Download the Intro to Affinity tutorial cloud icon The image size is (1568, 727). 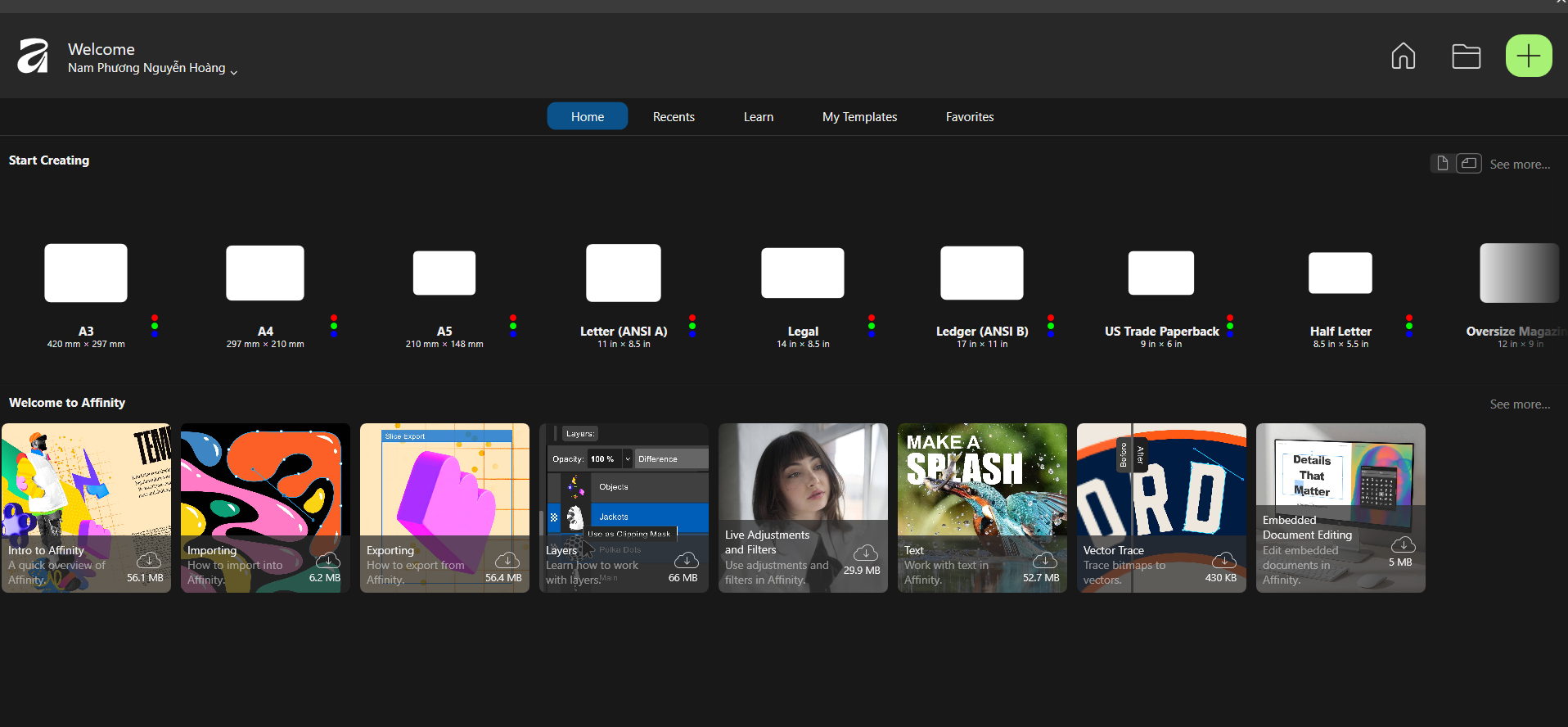148,560
